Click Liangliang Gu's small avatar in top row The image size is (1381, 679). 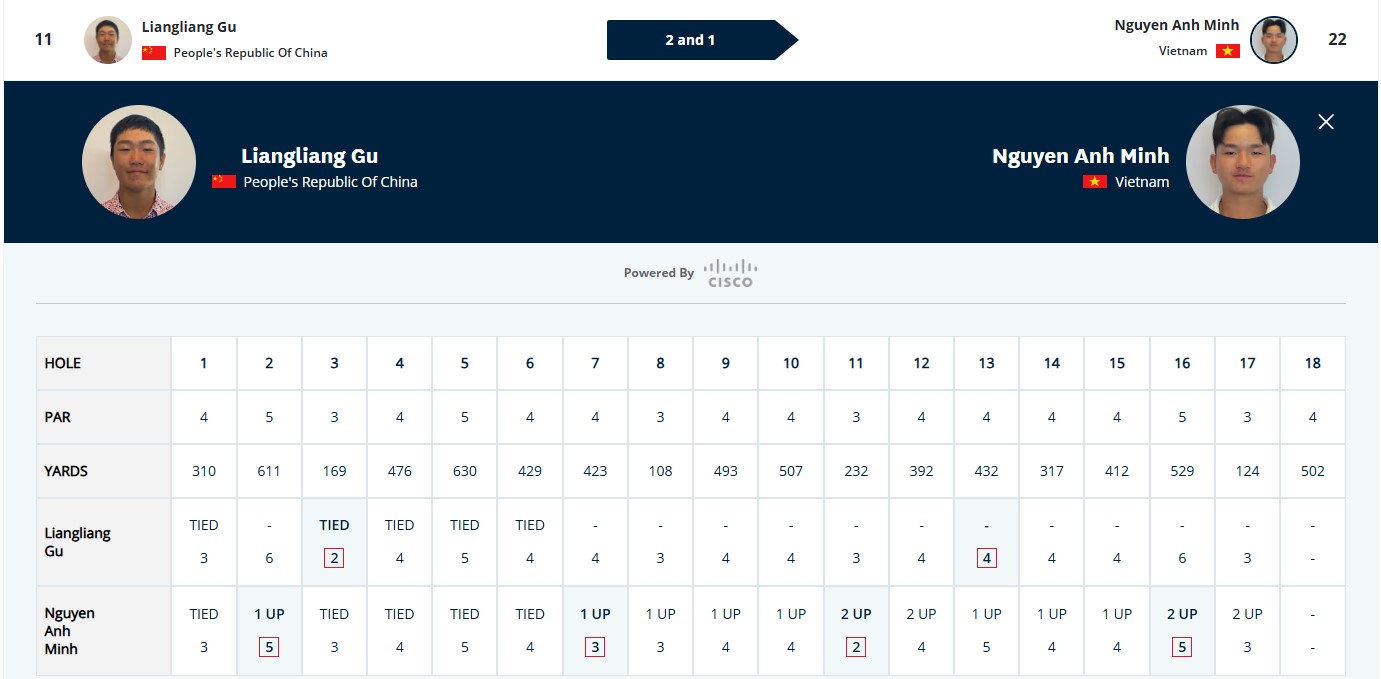pos(108,40)
